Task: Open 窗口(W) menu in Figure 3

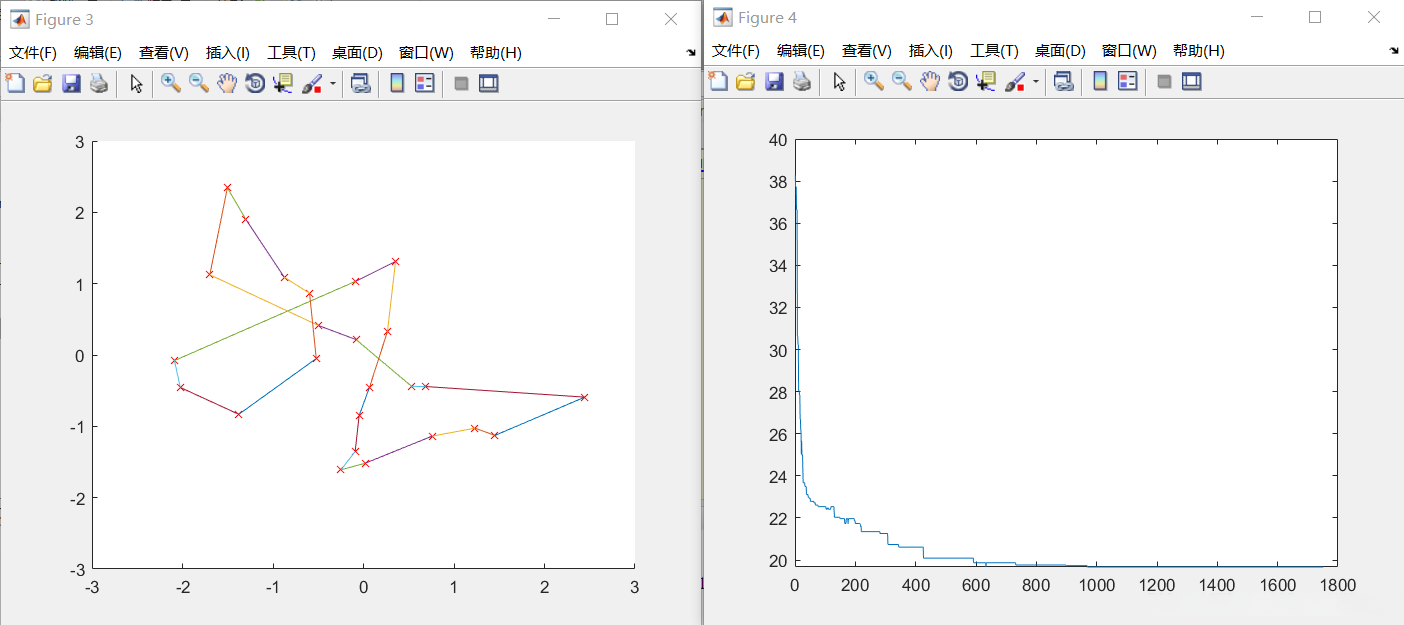Action: [x=426, y=52]
